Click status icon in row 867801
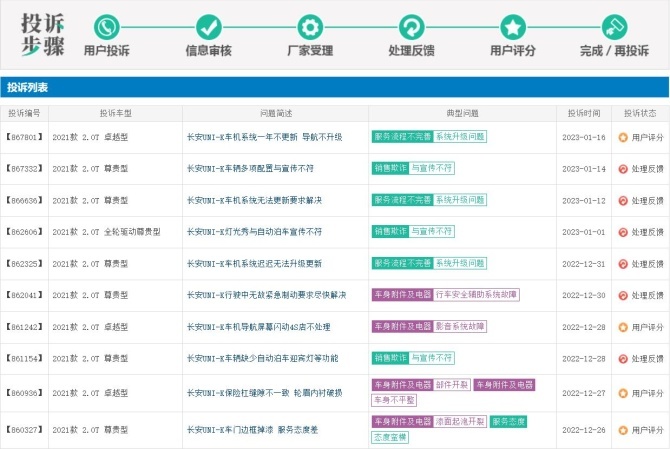670x449 pixels. (x=623, y=138)
